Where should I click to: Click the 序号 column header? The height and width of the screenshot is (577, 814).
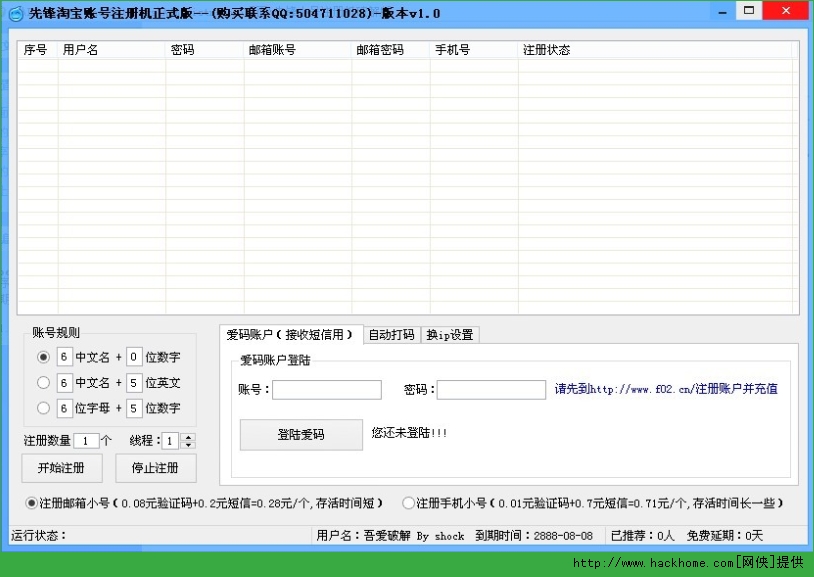pyautogui.click(x=38, y=50)
